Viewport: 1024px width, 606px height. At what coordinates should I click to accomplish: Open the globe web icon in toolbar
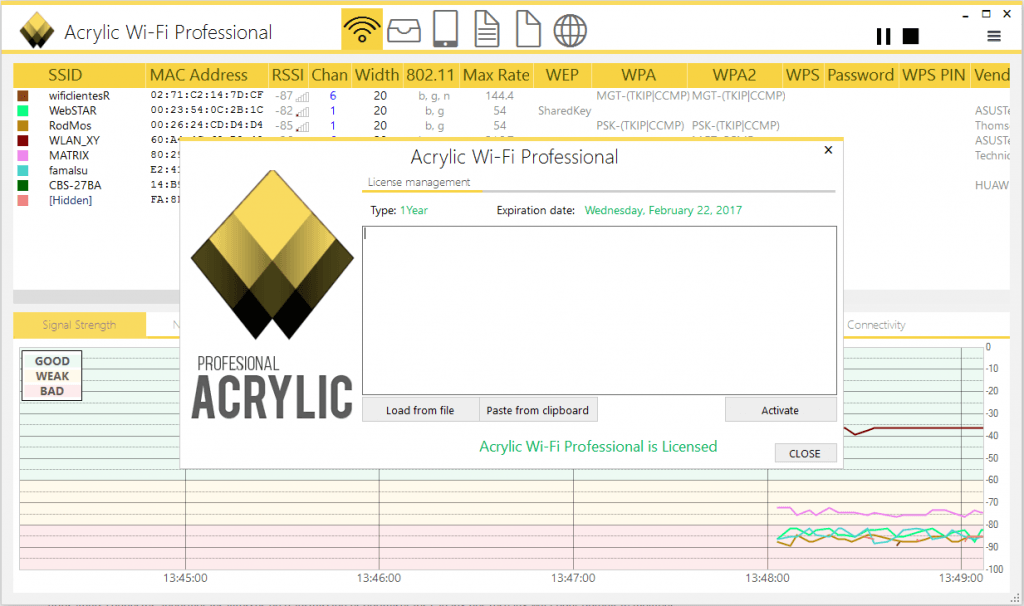pyautogui.click(x=570, y=30)
